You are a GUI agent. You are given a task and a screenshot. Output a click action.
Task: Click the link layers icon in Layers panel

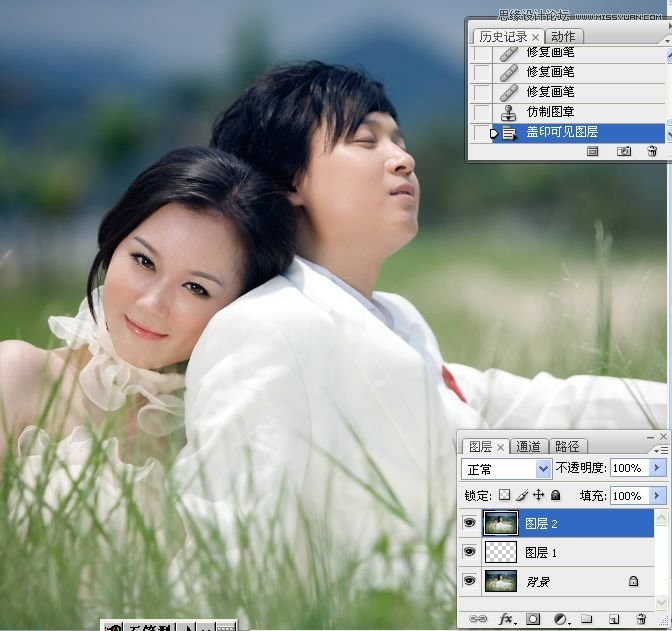coord(479,619)
